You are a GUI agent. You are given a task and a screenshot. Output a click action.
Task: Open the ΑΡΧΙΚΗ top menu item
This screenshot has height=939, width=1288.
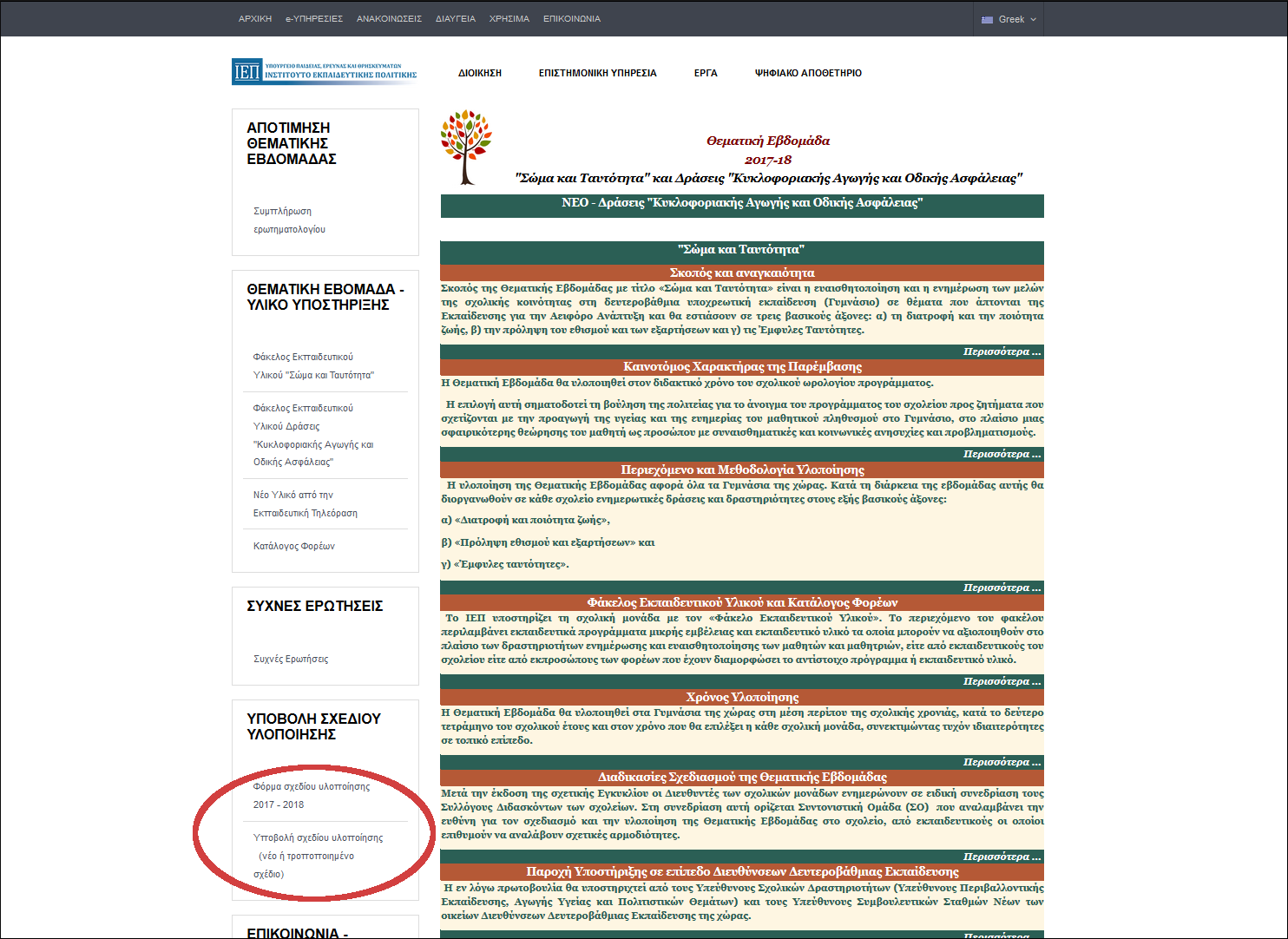[255, 19]
